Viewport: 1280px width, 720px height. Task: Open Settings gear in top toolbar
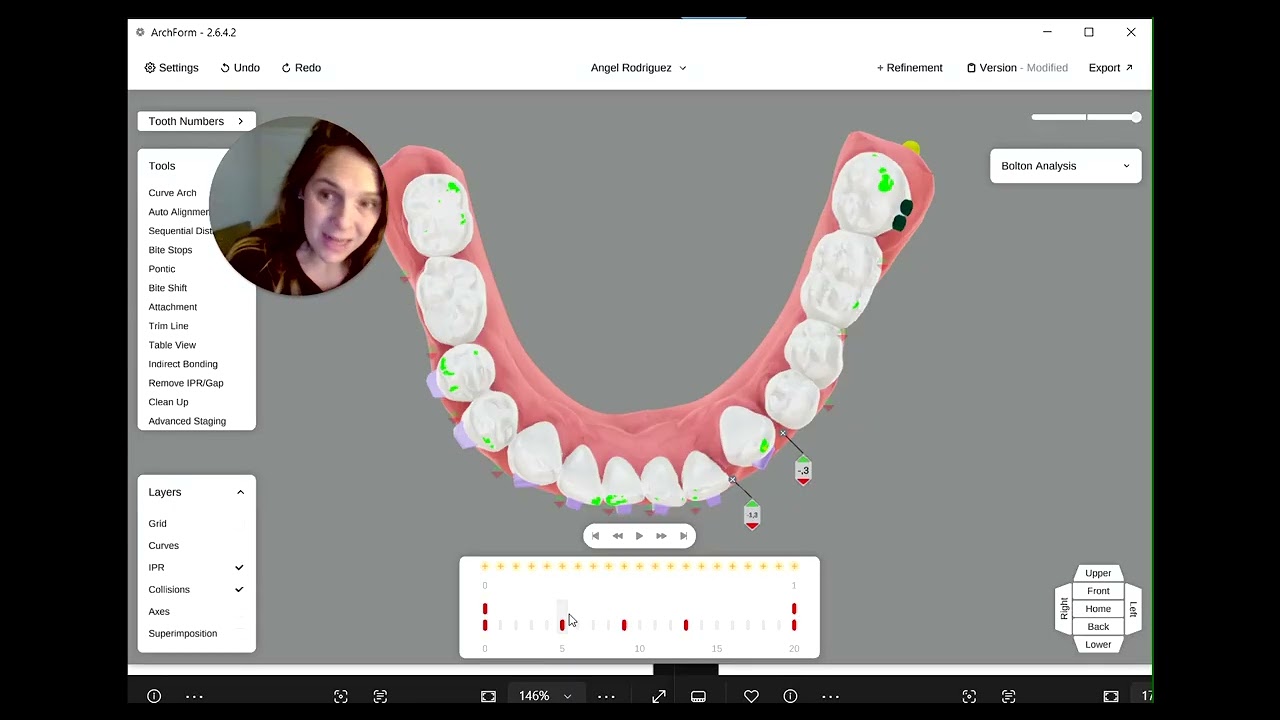(171, 68)
